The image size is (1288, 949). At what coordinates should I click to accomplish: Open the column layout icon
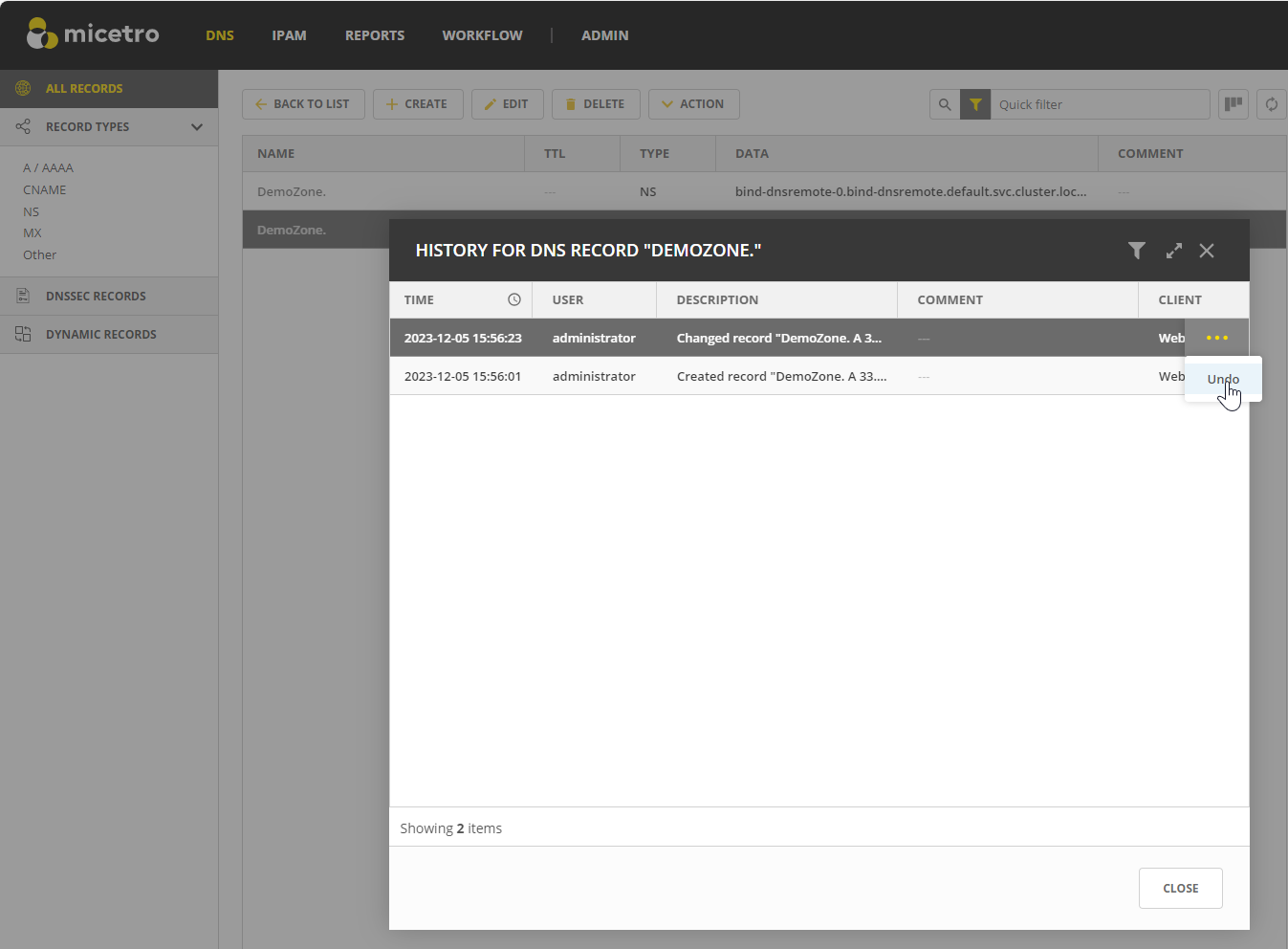1233,104
